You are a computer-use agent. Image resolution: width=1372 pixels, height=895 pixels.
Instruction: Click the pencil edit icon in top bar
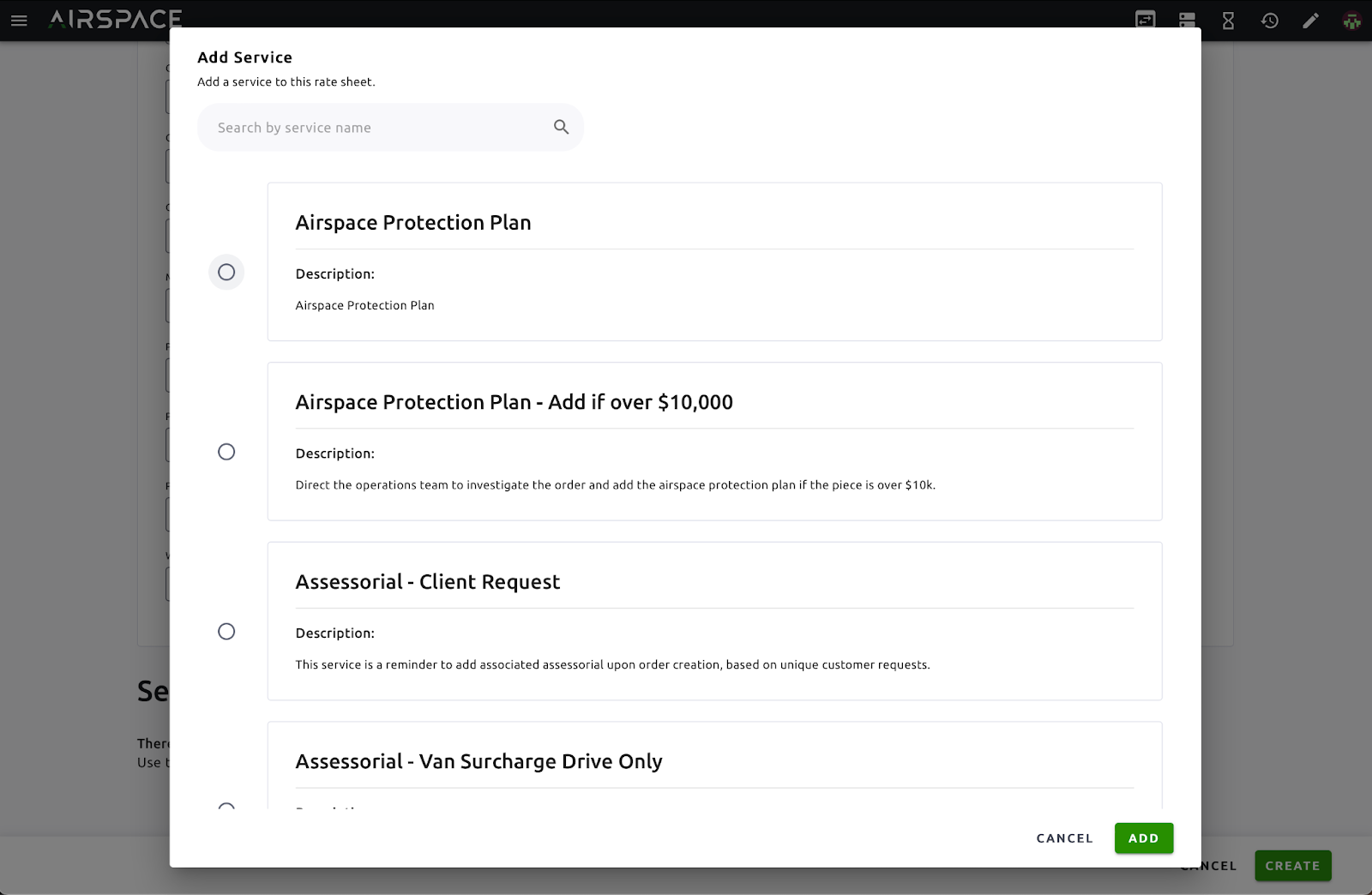pyautogui.click(x=1311, y=20)
